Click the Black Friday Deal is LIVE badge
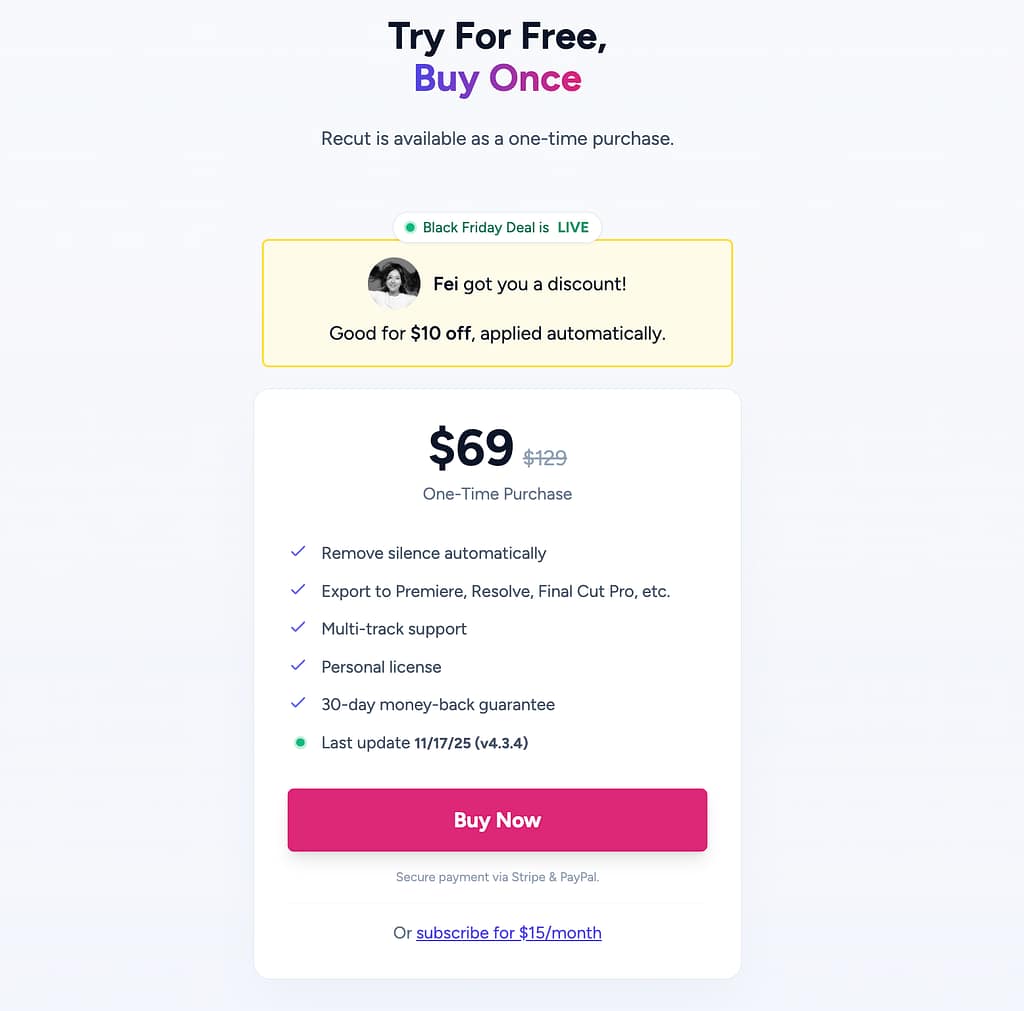The height and width of the screenshot is (1011, 1024). [497, 228]
